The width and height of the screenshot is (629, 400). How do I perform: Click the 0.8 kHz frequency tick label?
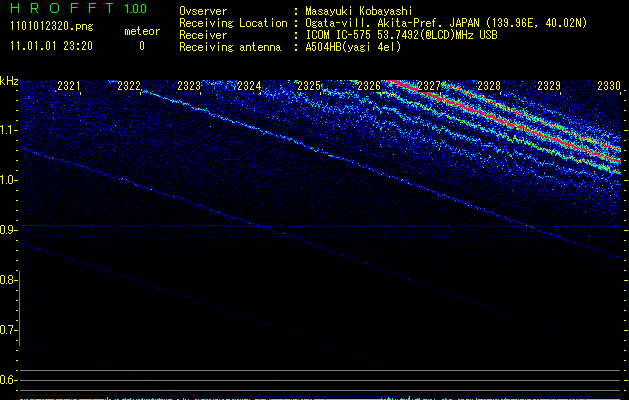coord(8,280)
